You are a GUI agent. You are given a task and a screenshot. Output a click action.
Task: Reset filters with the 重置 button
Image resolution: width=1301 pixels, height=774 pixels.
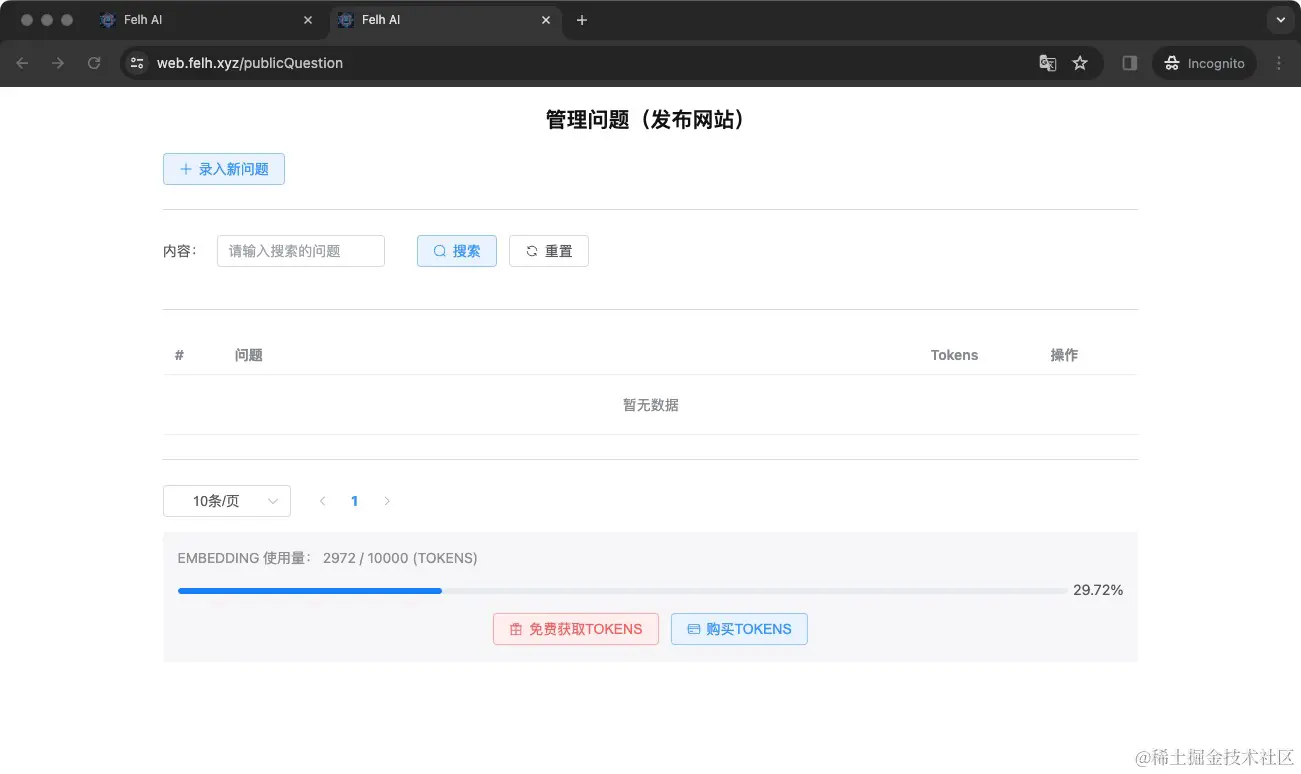[x=549, y=251]
